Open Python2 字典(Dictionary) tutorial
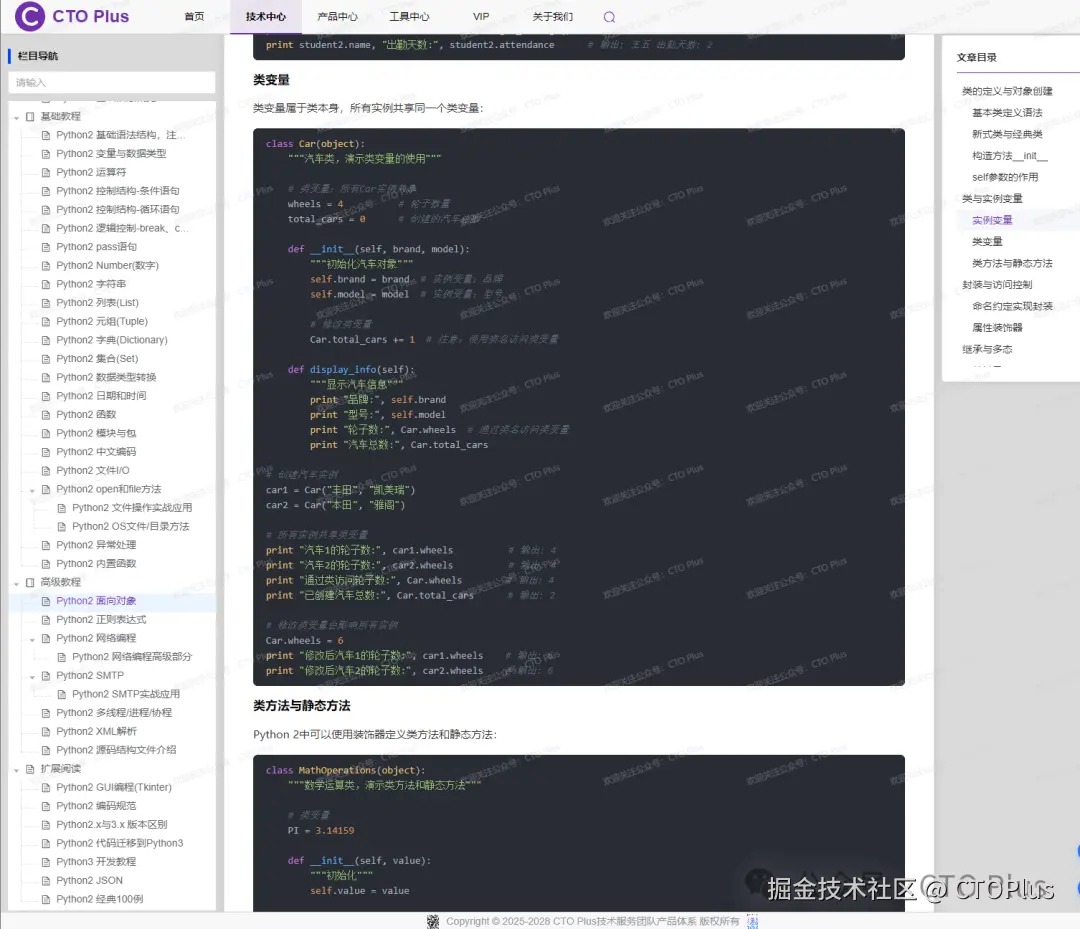This screenshot has height=929, width=1080. (x=112, y=340)
